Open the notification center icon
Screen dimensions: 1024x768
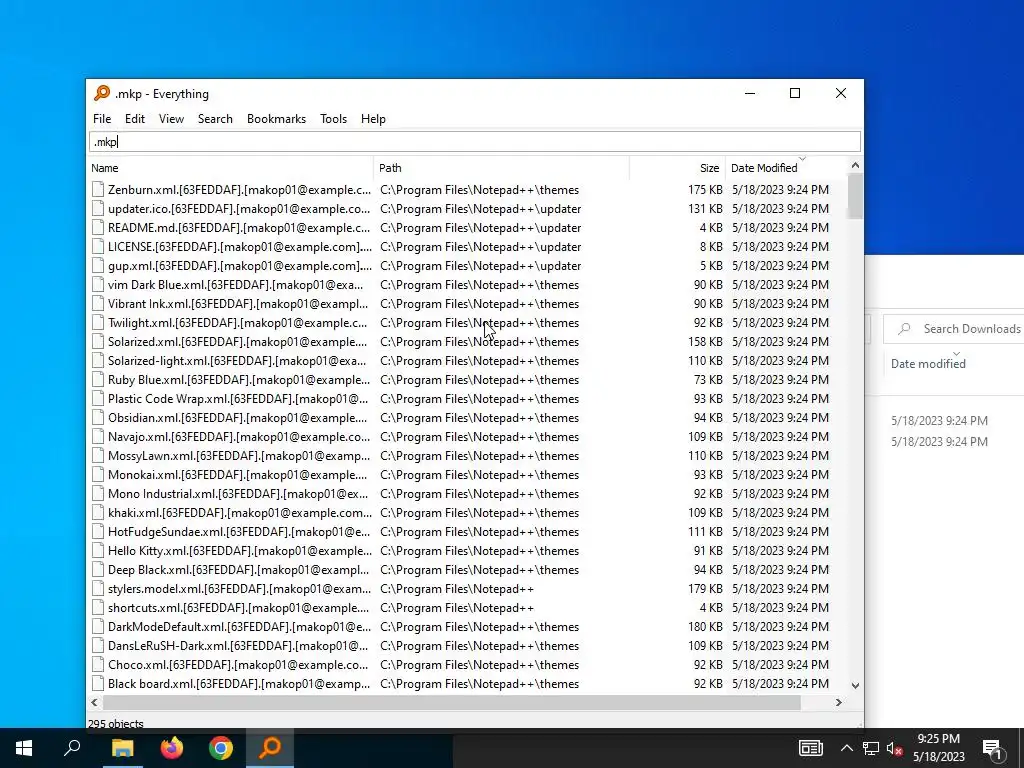993,749
